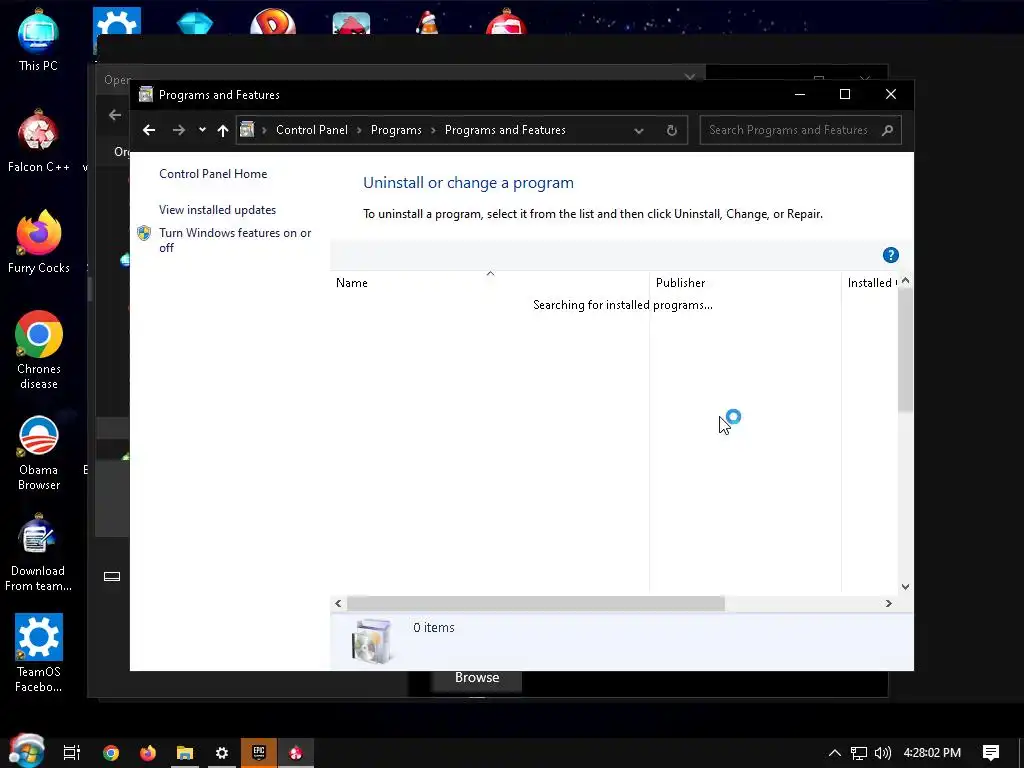
Task: Open Download From team desktop icon
Action: [x=38, y=554]
